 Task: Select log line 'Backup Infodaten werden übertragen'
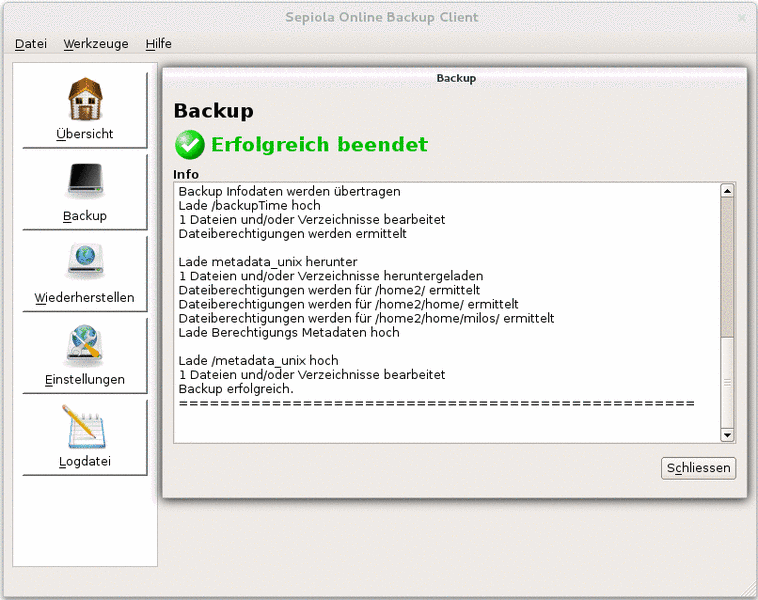pos(290,191)
